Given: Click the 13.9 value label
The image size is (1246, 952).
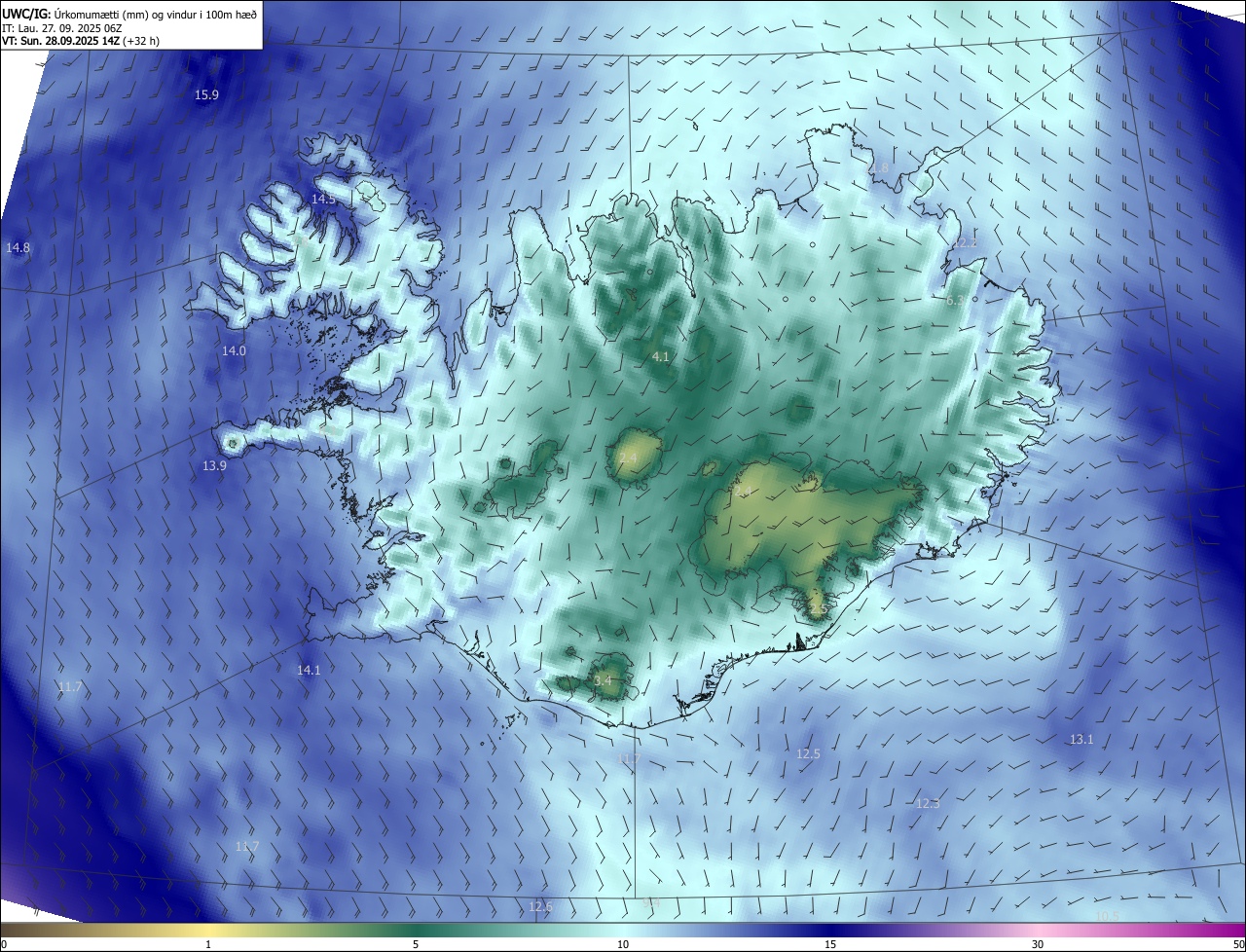Looking at the screenshot, I should (214, 466).
